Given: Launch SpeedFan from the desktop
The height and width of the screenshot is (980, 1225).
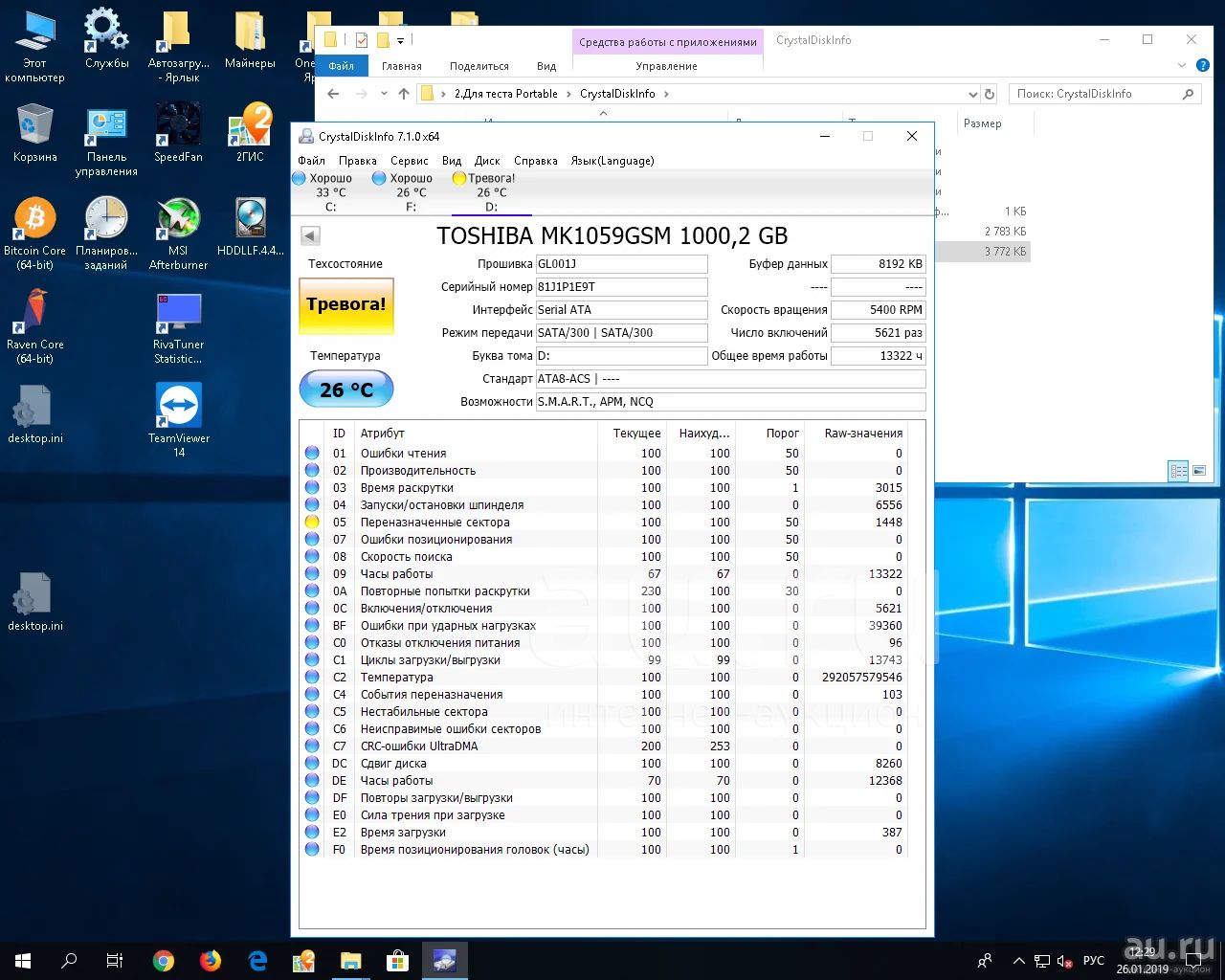Looking at the screenshot, I should [x=178, y=132].
